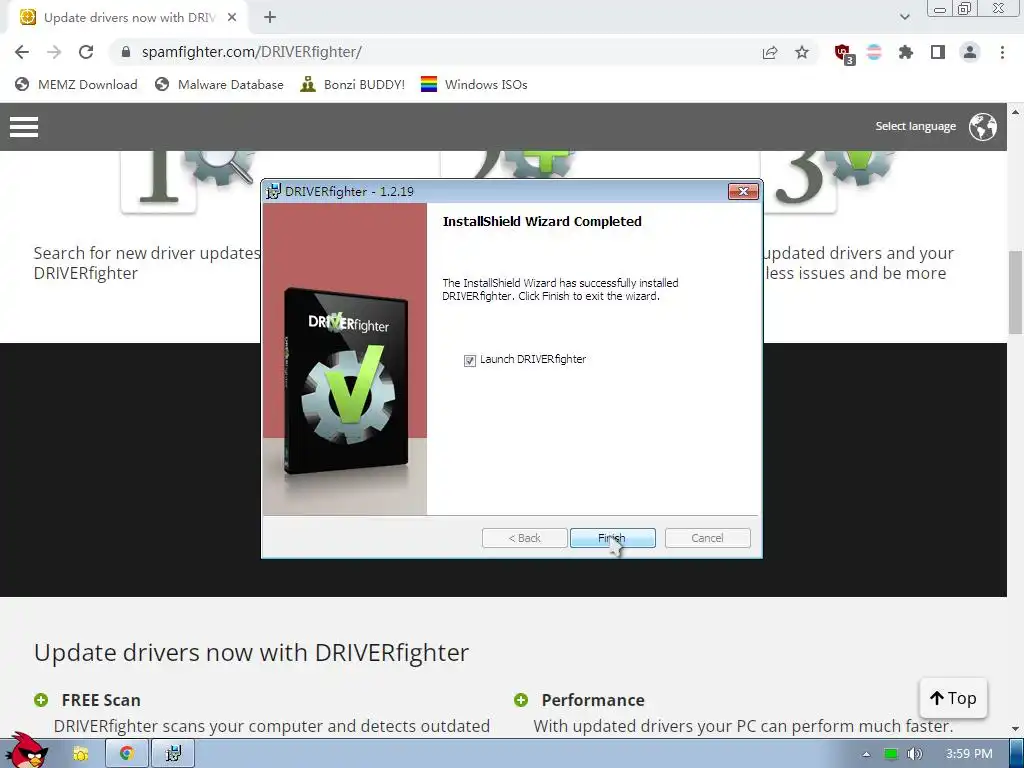Open the volume speaker tray icon
Image resolution: width=1024 pixels, height=768 pixels.
point(915,754)
